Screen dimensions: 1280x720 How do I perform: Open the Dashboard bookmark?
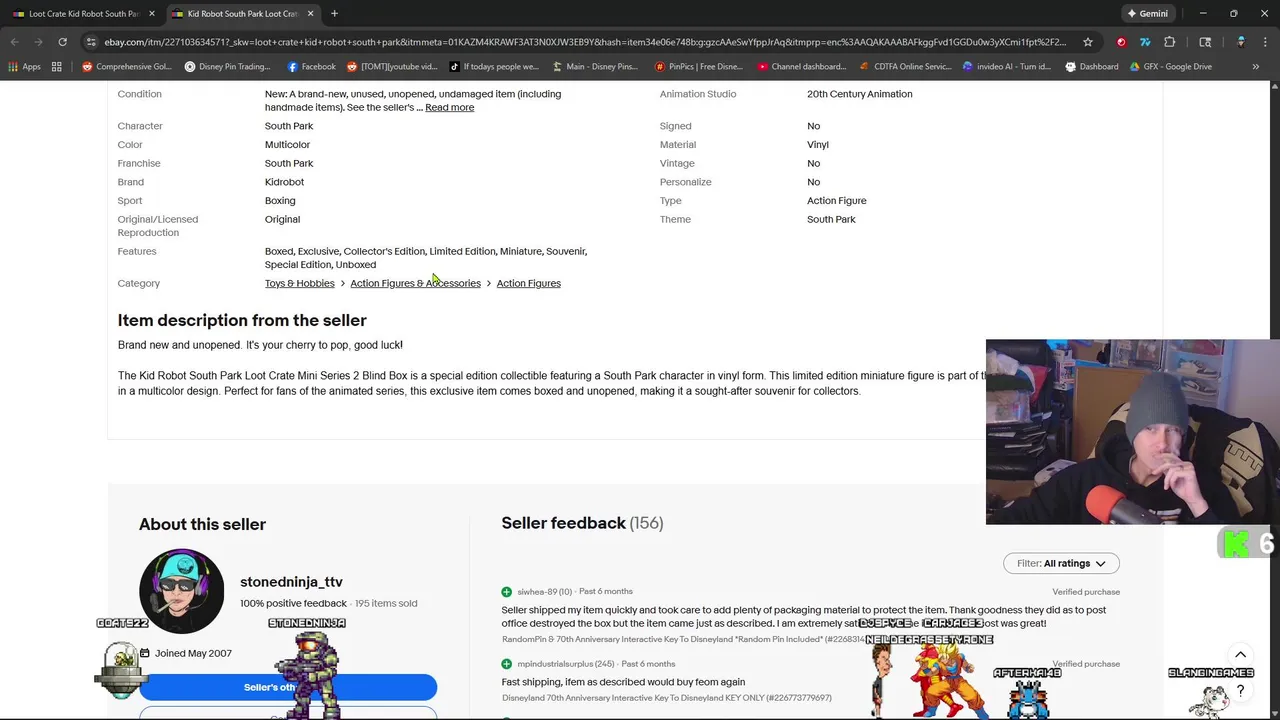[1091, 67]
